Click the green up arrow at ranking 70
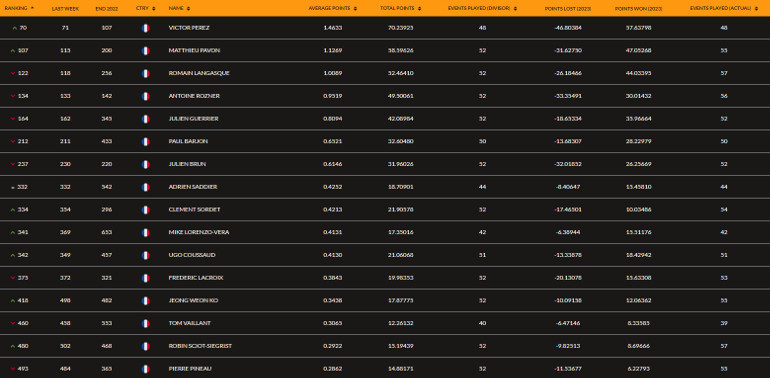 point(14,28)
